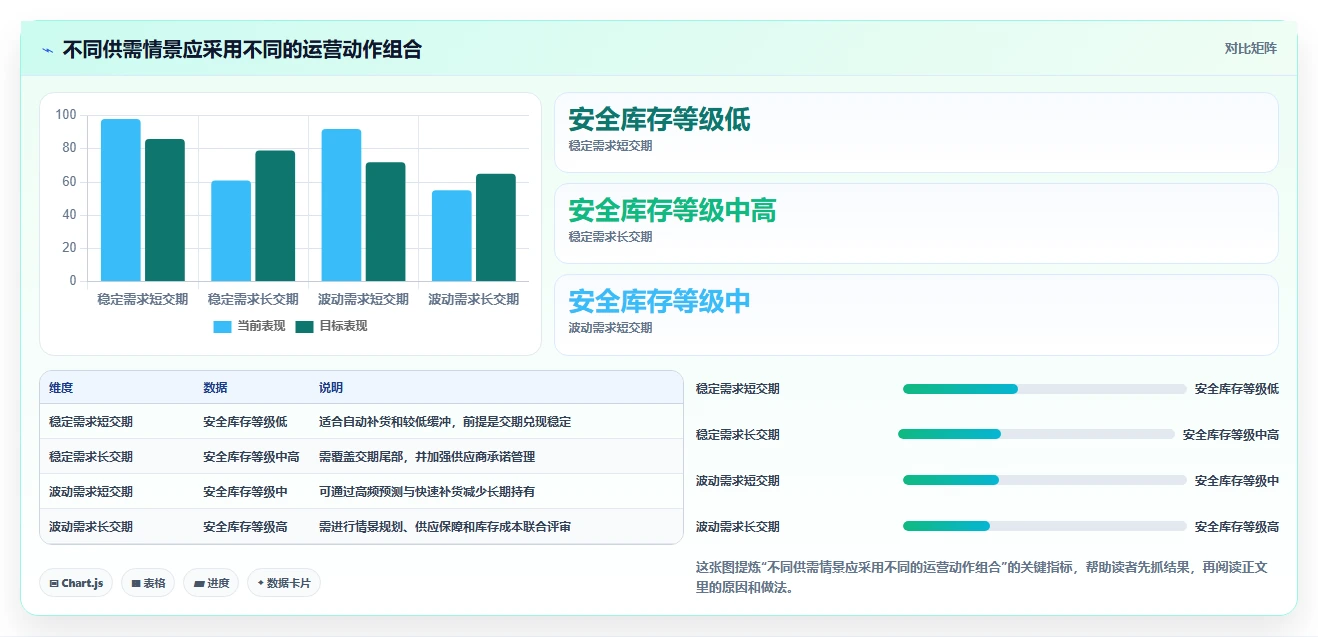
Task: Click 安全库存等级中高 label beside progress bar
Action: pyautogui.click(x=1231, y=435)
